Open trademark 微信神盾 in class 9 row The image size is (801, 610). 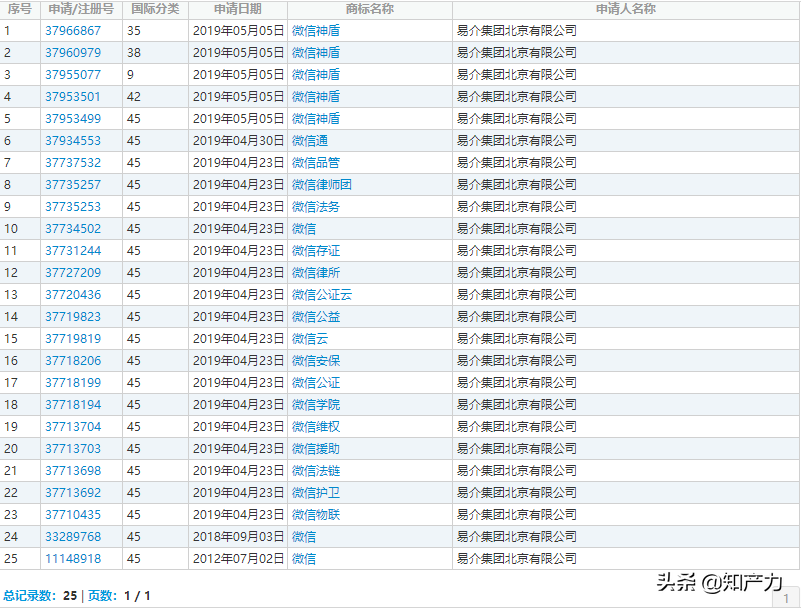click(x=316, y=75)
